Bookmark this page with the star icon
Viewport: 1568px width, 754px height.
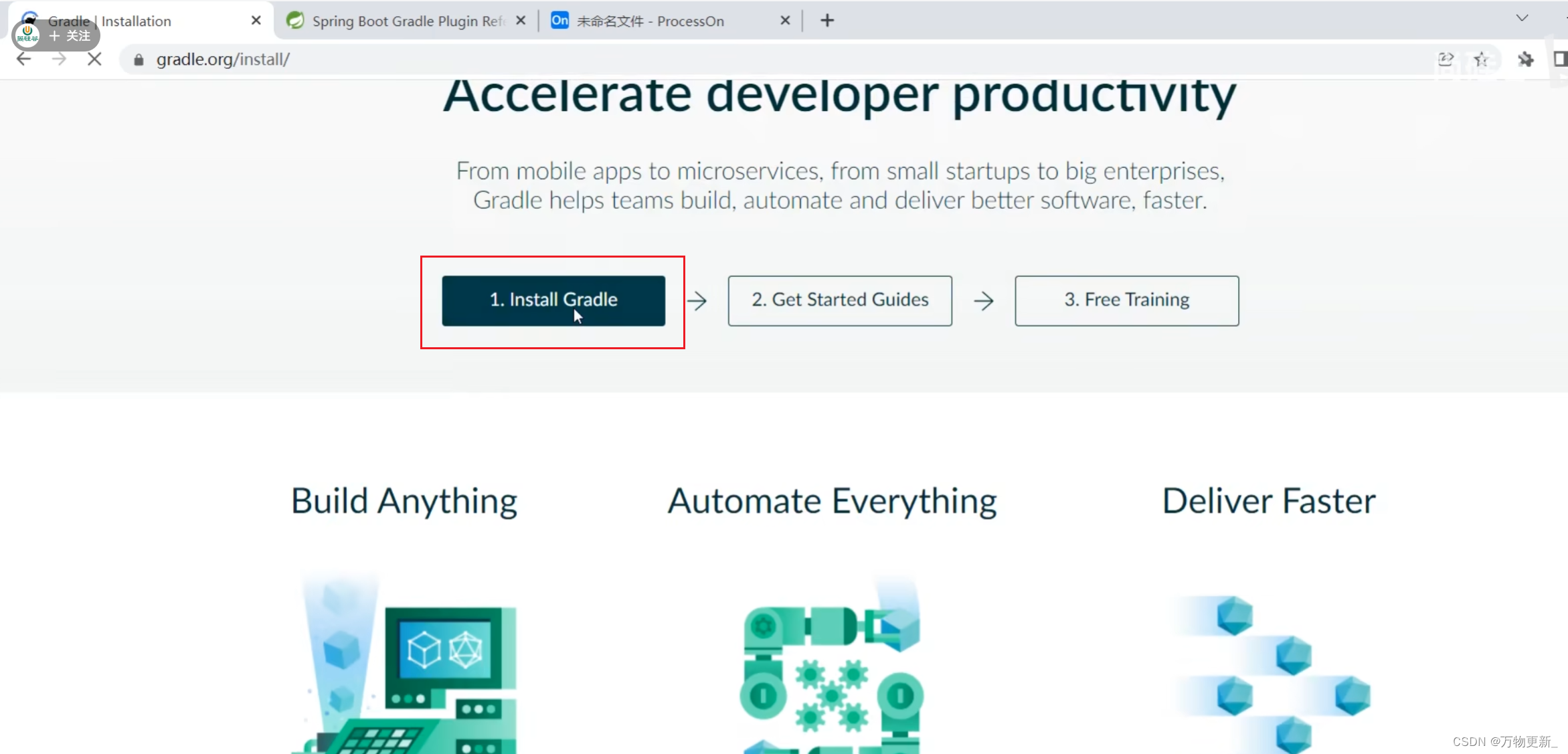coord(1482,59)
